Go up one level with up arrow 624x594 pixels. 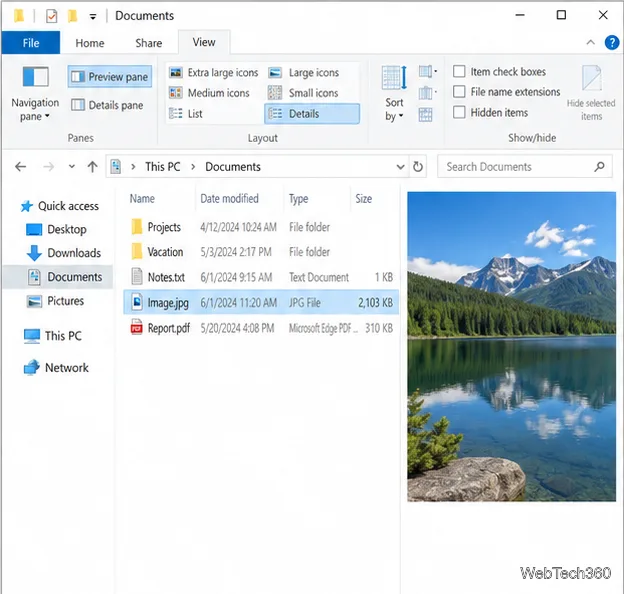[x=93, y=166]
